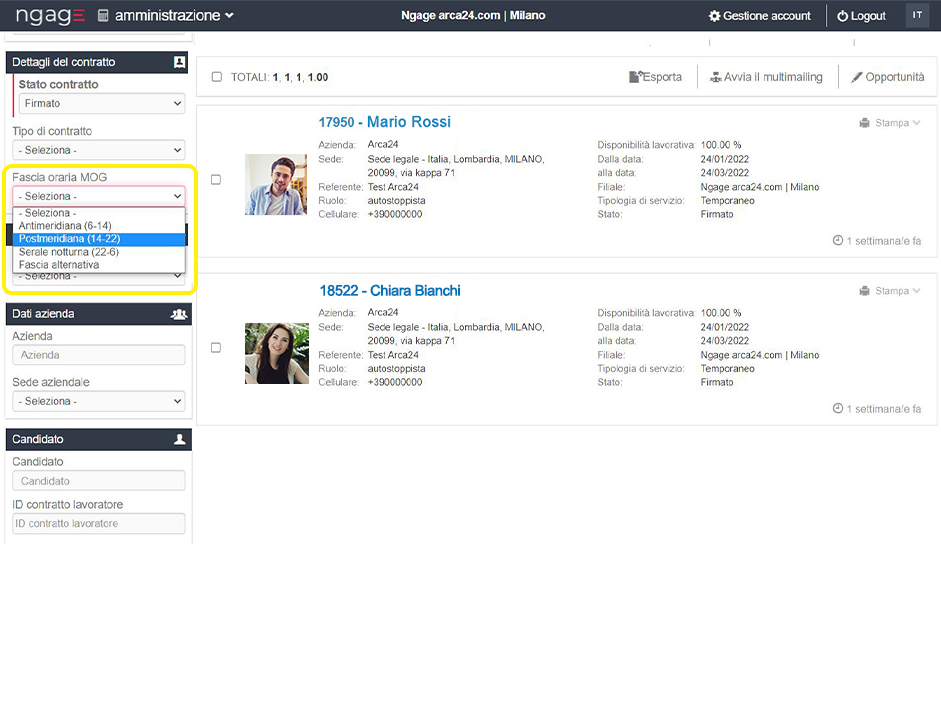Click the Esporta export icon
The width and height of the screenshot is (941, 704).
634,77
